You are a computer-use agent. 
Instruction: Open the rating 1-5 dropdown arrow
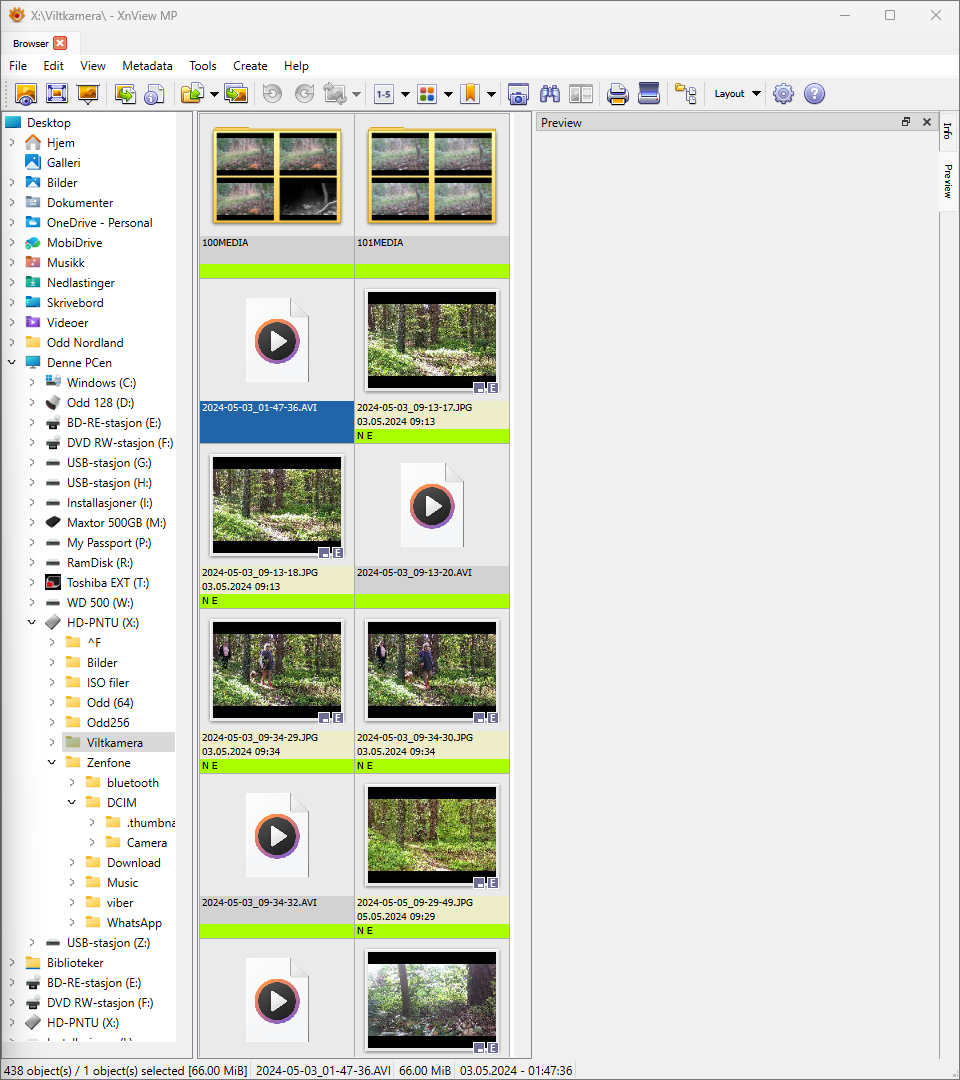[405, 94]
